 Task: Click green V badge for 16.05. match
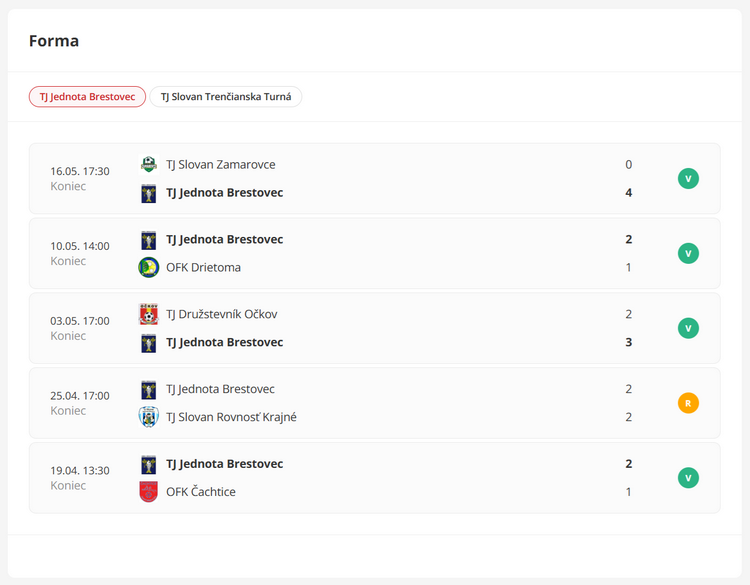click(688, 179)
